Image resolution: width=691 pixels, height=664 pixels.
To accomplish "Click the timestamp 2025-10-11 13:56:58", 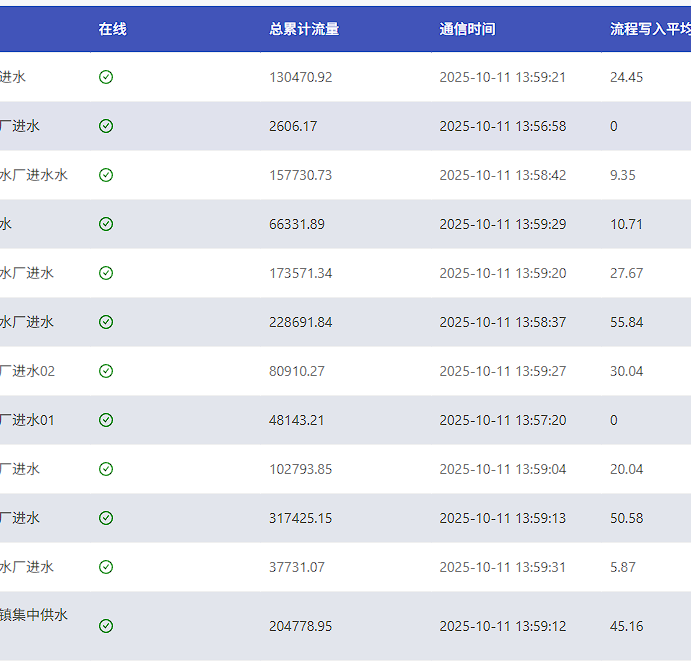I will point(502,126).
